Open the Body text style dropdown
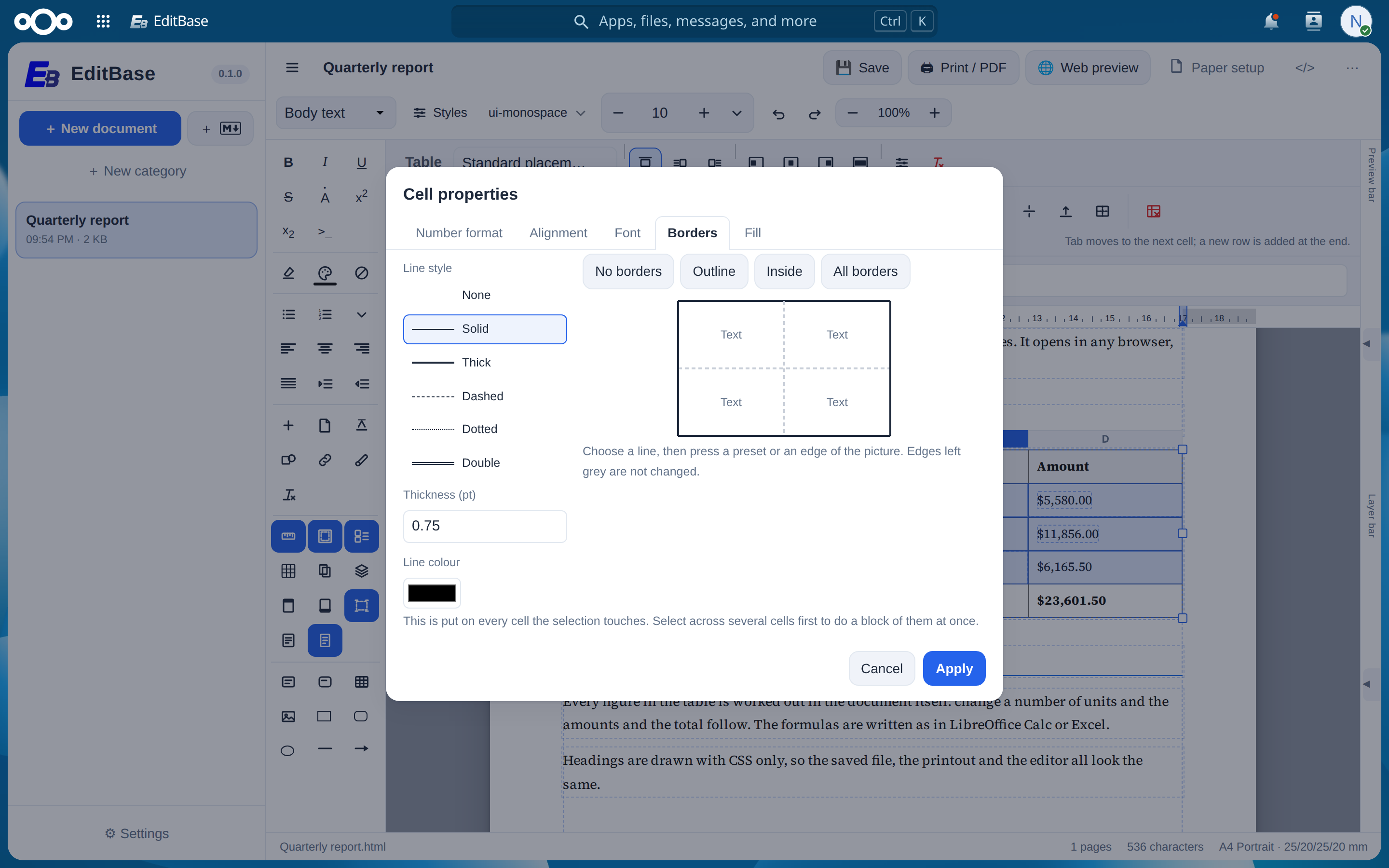Viewport: 1389px width, 868px height. point(336,113)
